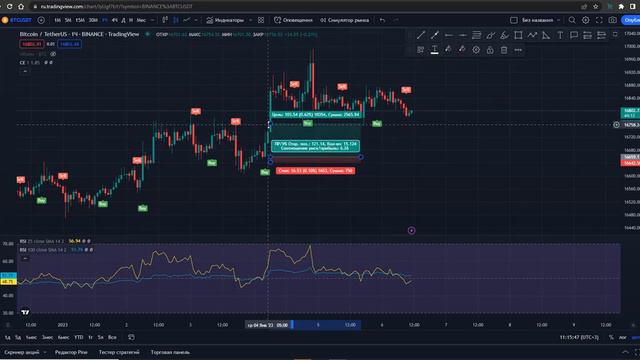Click the chart timezone clock display
The height and width of the screenshot is (360, 640).
point(579,337)
